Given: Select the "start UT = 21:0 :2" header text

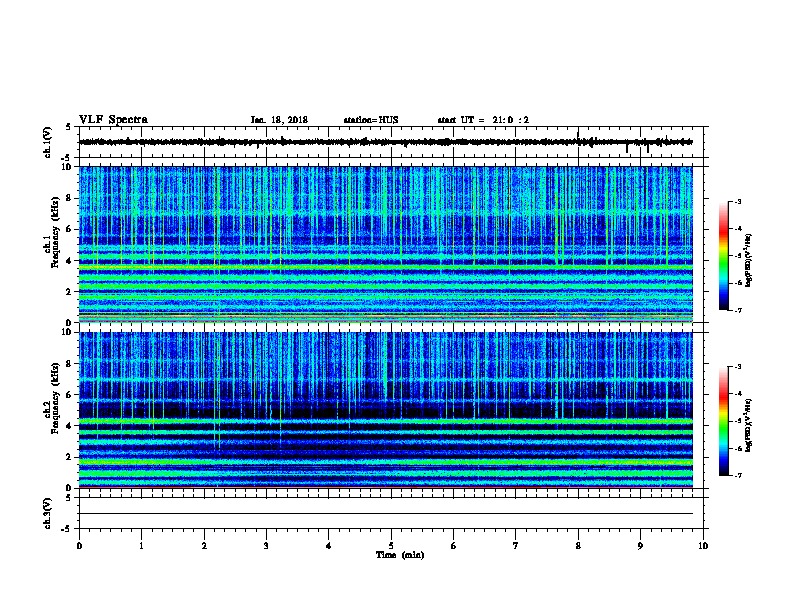Looking at the screenshot, I should [483, 120].
